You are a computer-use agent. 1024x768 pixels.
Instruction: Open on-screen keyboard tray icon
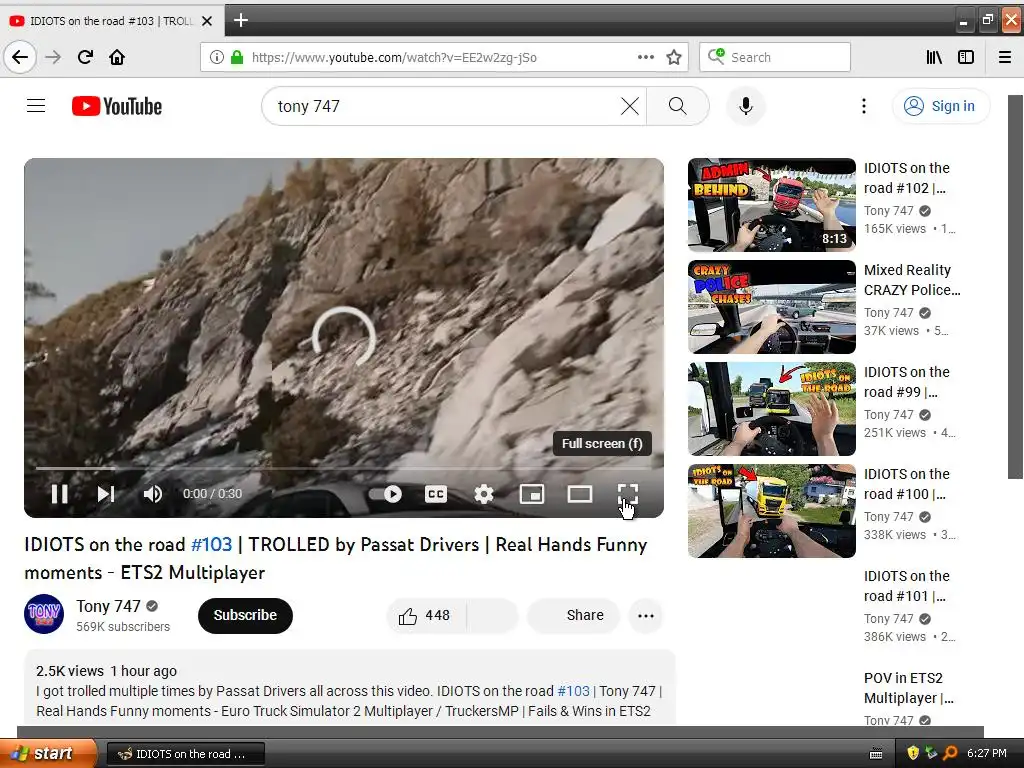(x=876, y=754)
